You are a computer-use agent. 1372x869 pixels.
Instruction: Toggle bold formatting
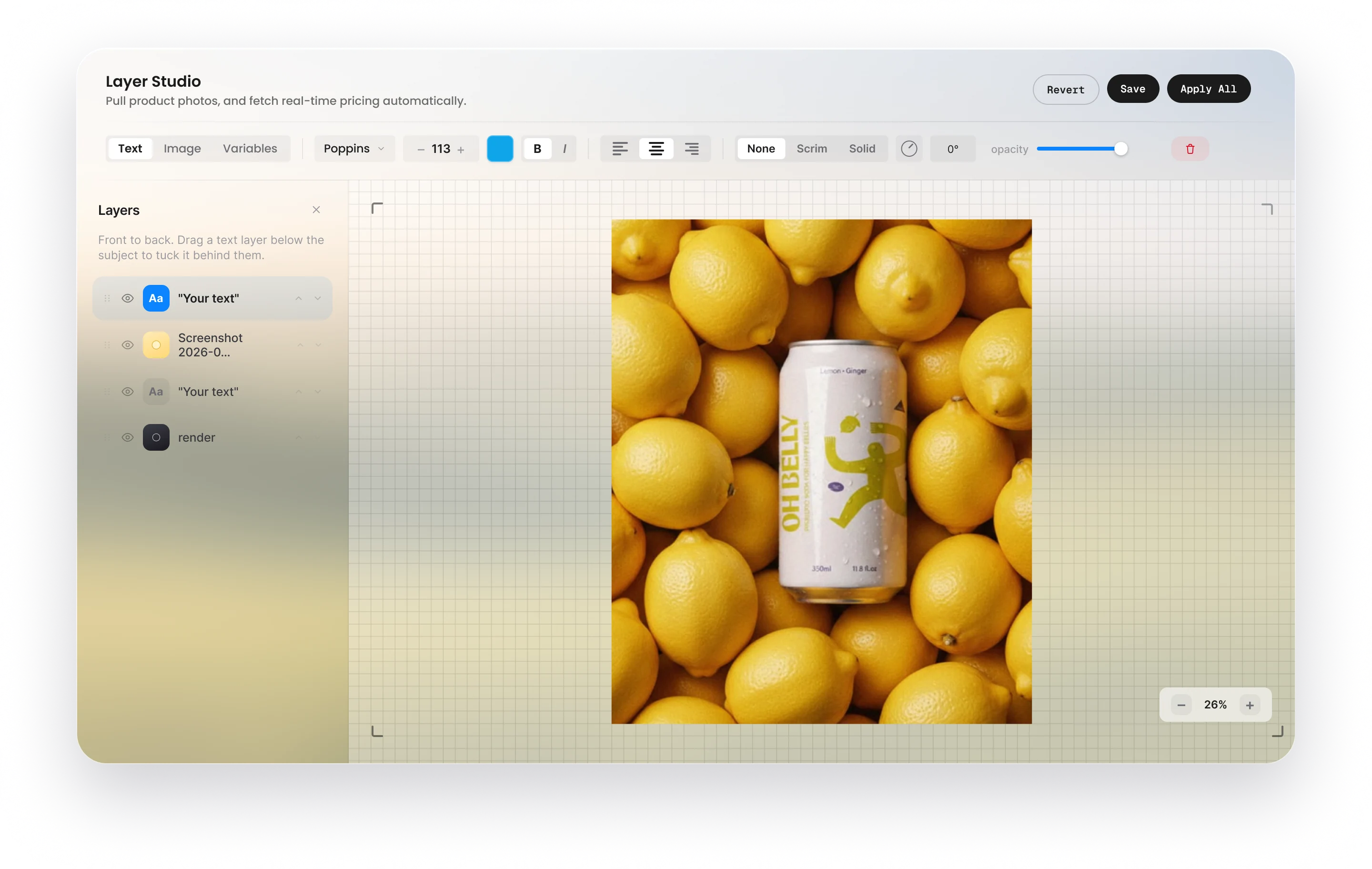pos(537,149)
